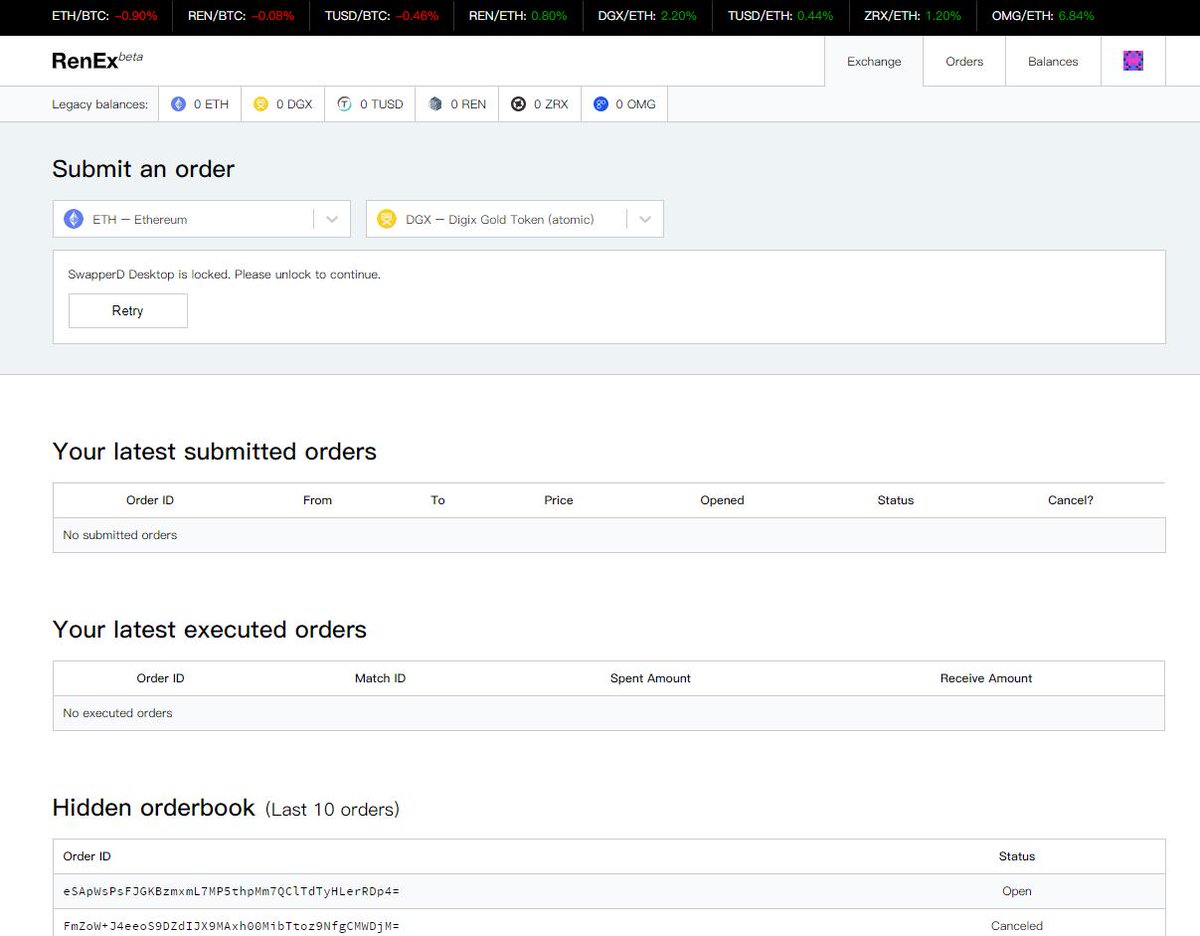Click the Order ID header in hidden orderbook
The height and width of the screenshot is (936, 1200).
point(87,856)
